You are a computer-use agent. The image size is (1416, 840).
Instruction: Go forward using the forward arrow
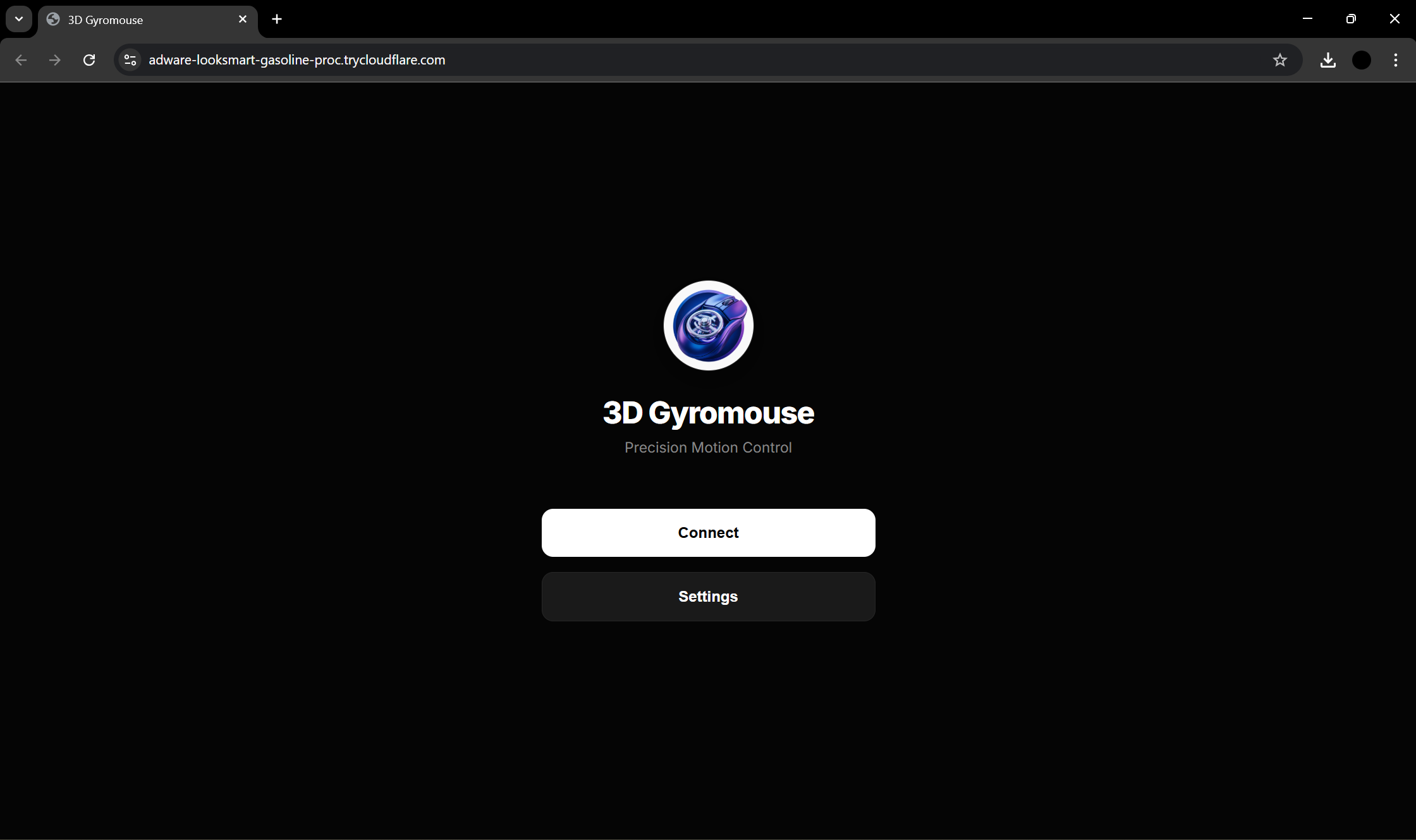coord(55,60)
